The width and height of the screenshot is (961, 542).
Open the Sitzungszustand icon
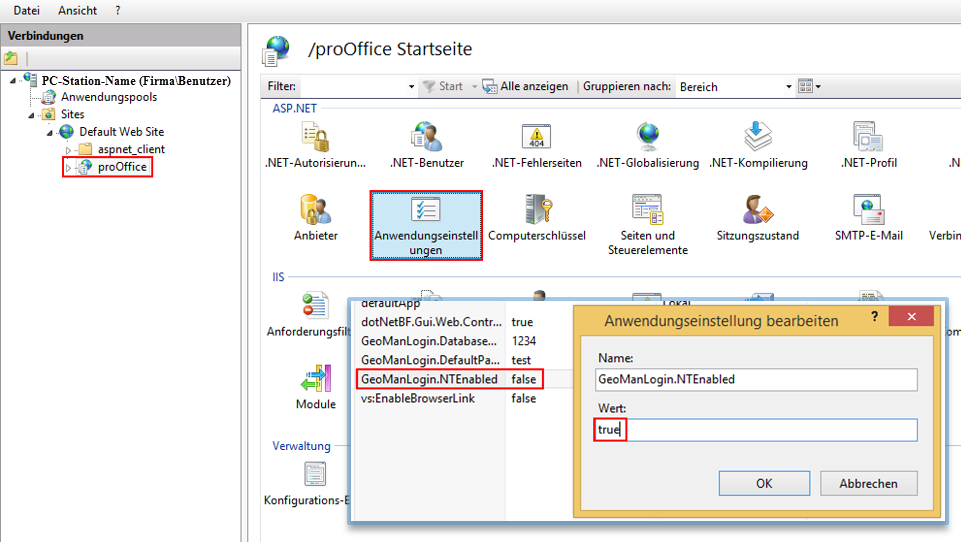pos(757,212)
